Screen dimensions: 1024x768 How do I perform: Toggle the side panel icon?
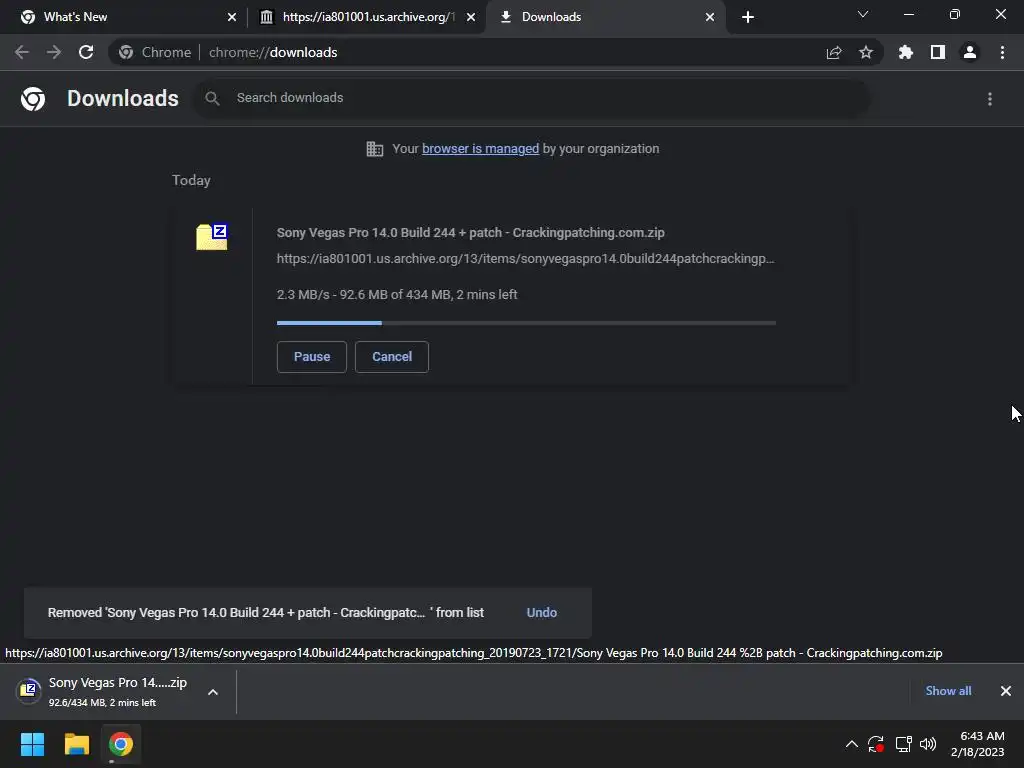tap(938, 52)
